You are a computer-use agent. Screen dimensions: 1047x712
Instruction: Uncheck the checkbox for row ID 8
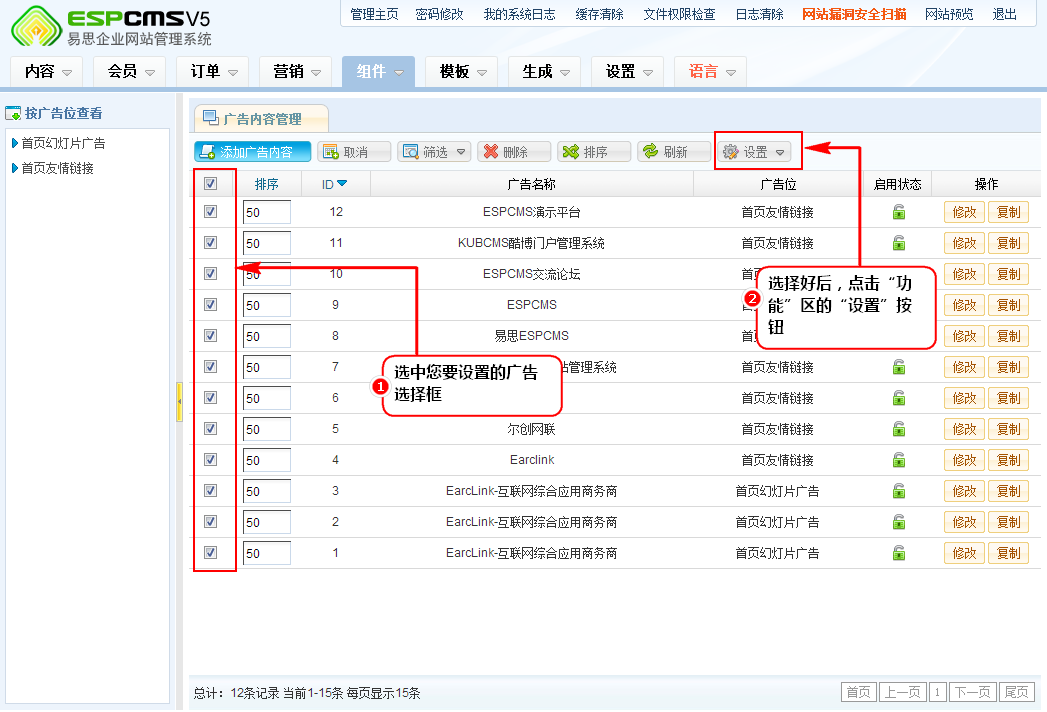point(210,335)
